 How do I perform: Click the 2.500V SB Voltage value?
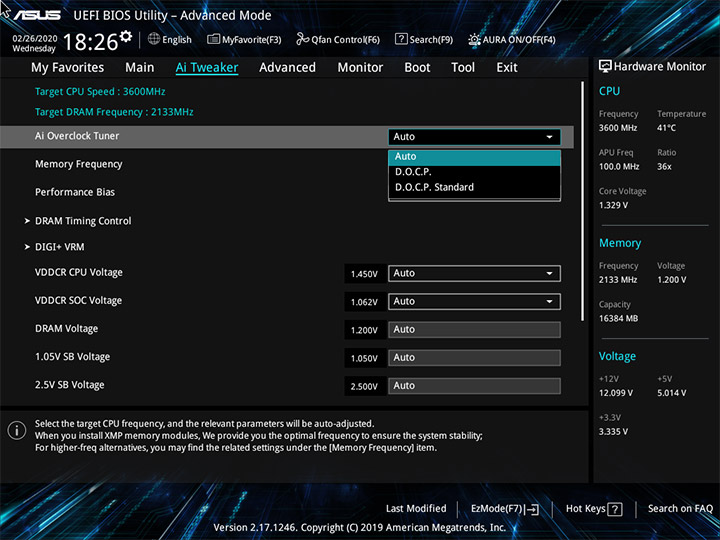[x=364, y=386]
